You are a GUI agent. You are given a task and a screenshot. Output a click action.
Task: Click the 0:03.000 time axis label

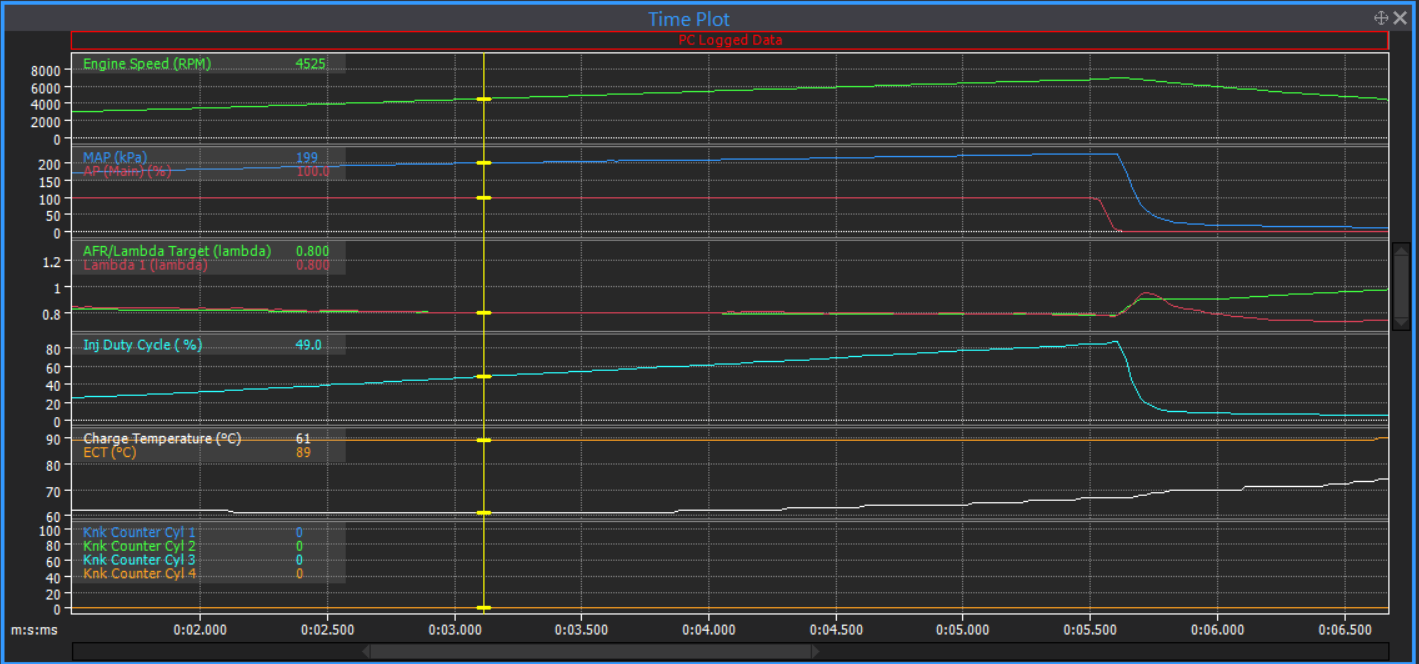click(455, 631)
